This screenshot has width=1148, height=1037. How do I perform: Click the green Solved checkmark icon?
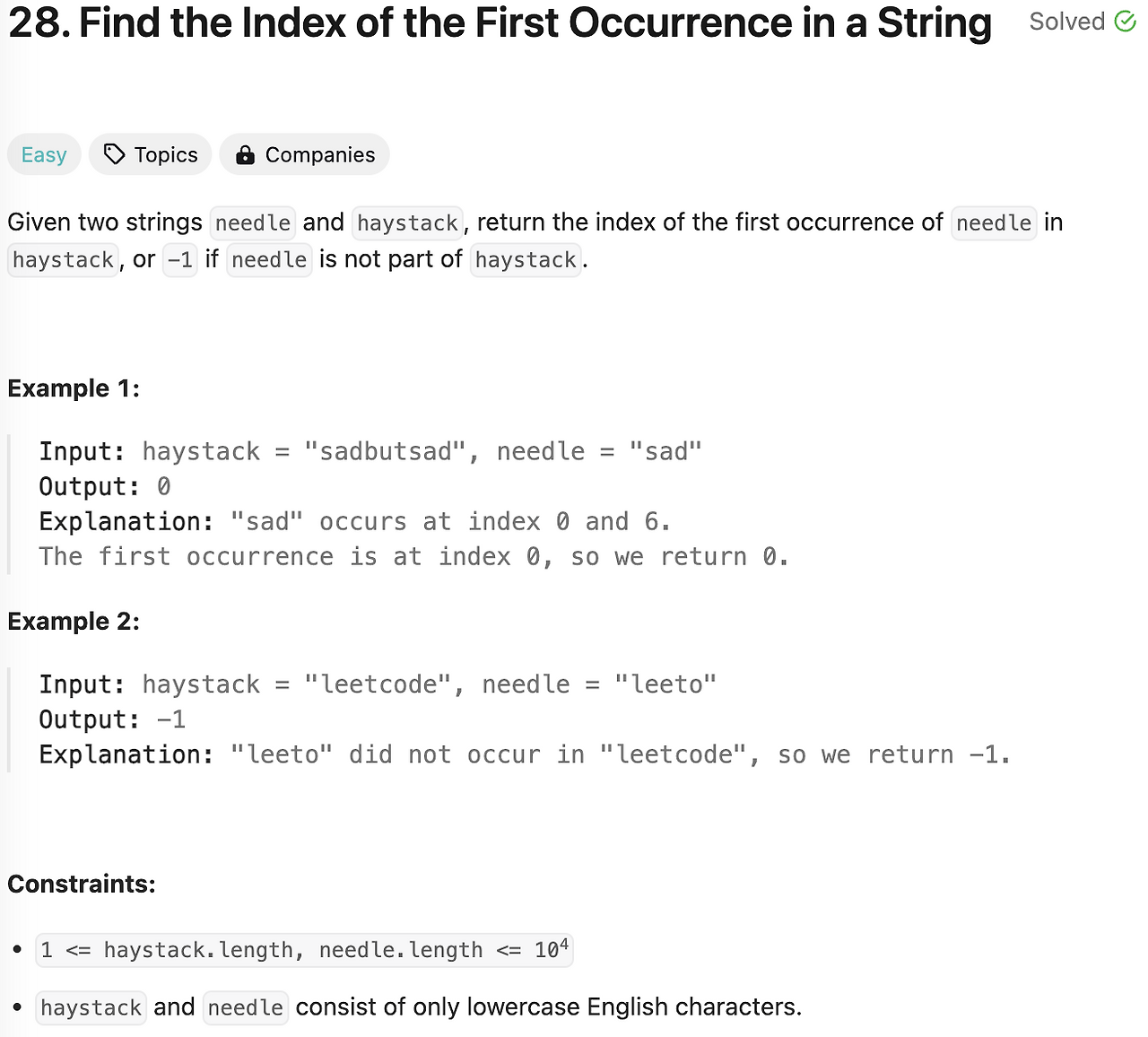click(1123, 21)
